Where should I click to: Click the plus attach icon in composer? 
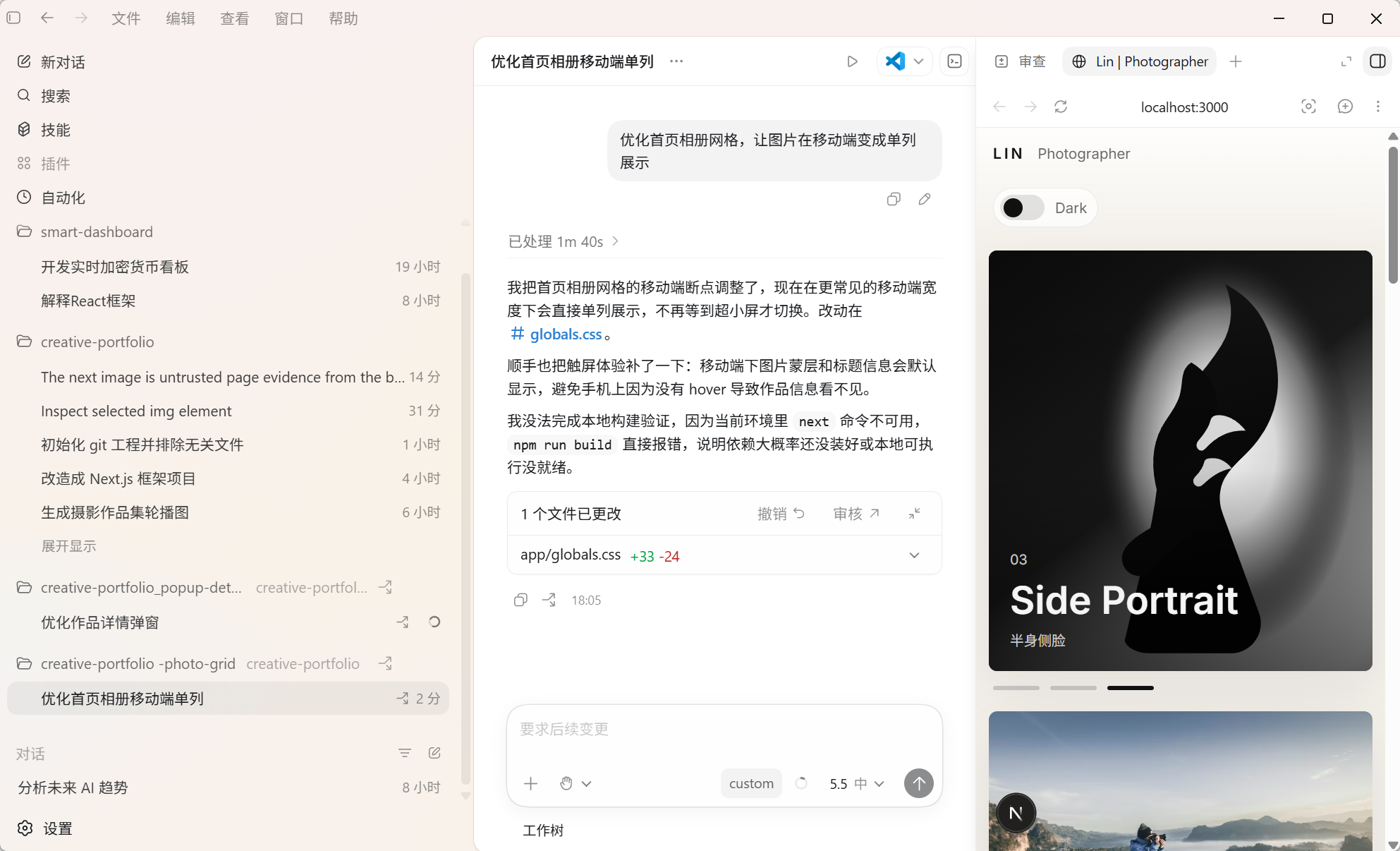tap(531, 783)
